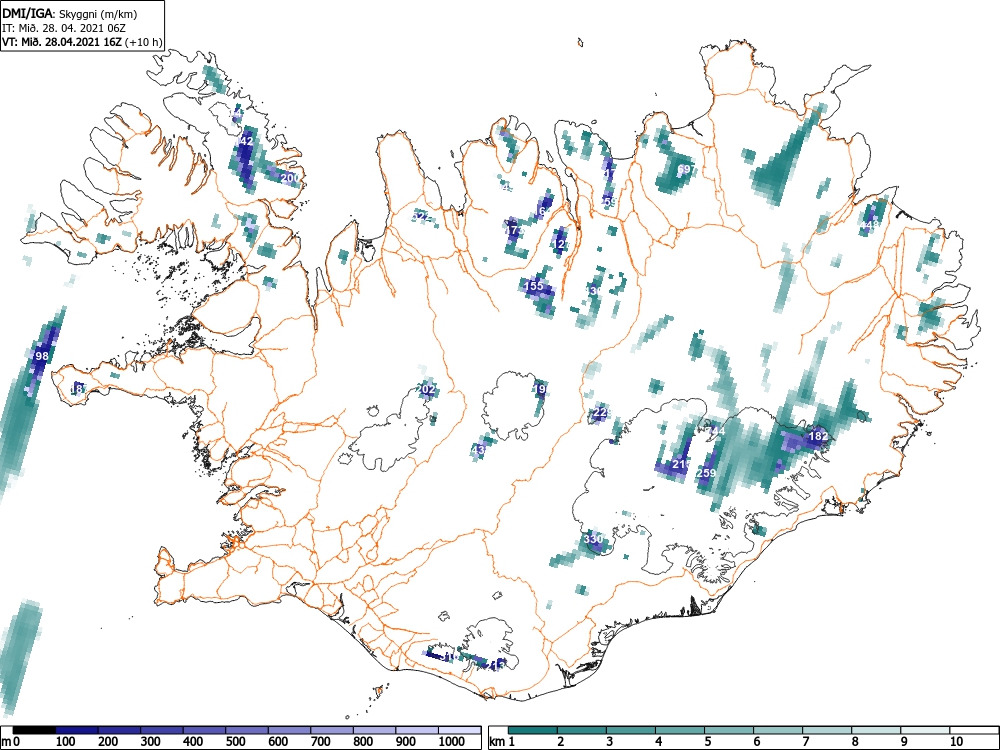Viewport: 1000px width, 750px height.
Task: Click the visibility value 59 in the north
Action: [610, 202]
